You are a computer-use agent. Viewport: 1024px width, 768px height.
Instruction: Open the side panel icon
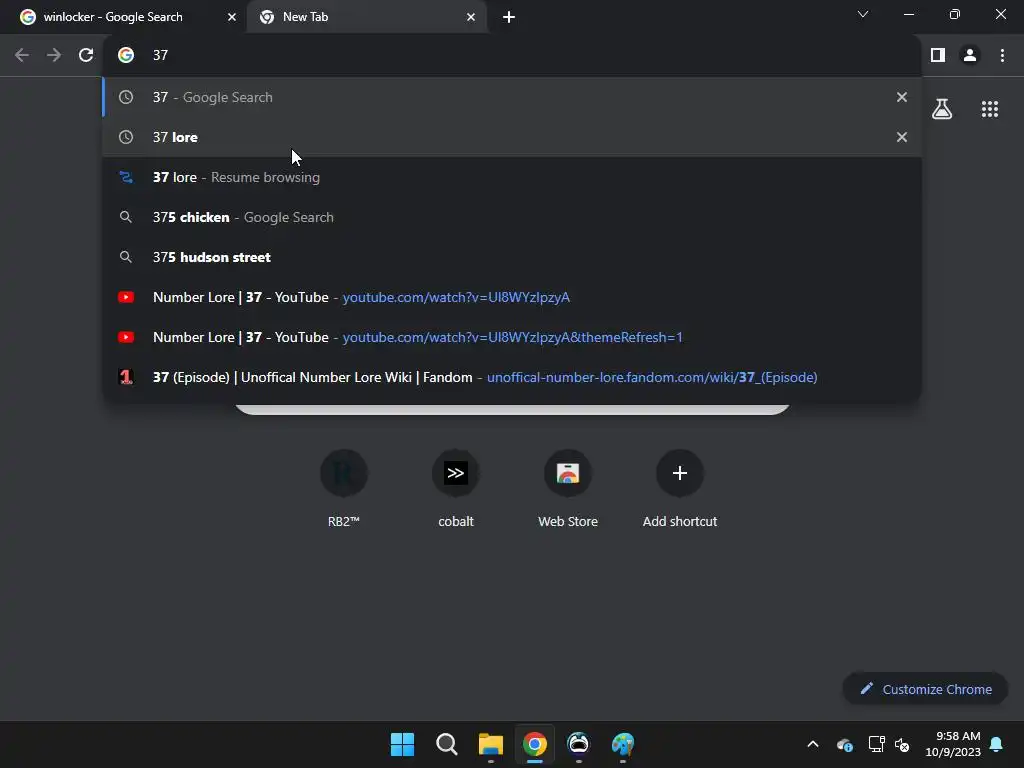click(938, 55)
